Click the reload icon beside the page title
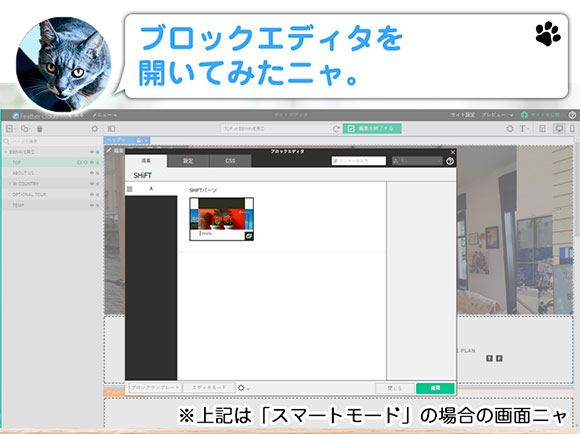Image resolution: width=580 pixels, height=434 pixels. click(336, 128)
